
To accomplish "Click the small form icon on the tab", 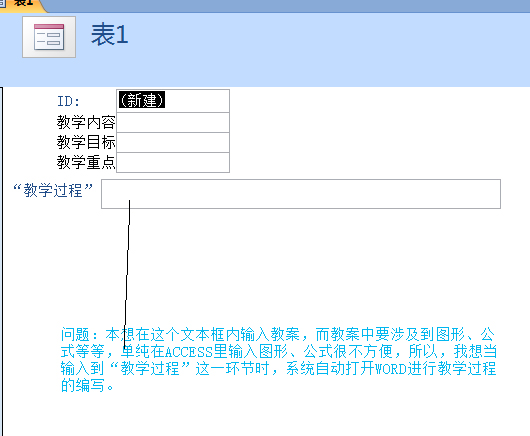I will [x=3, y=3].
